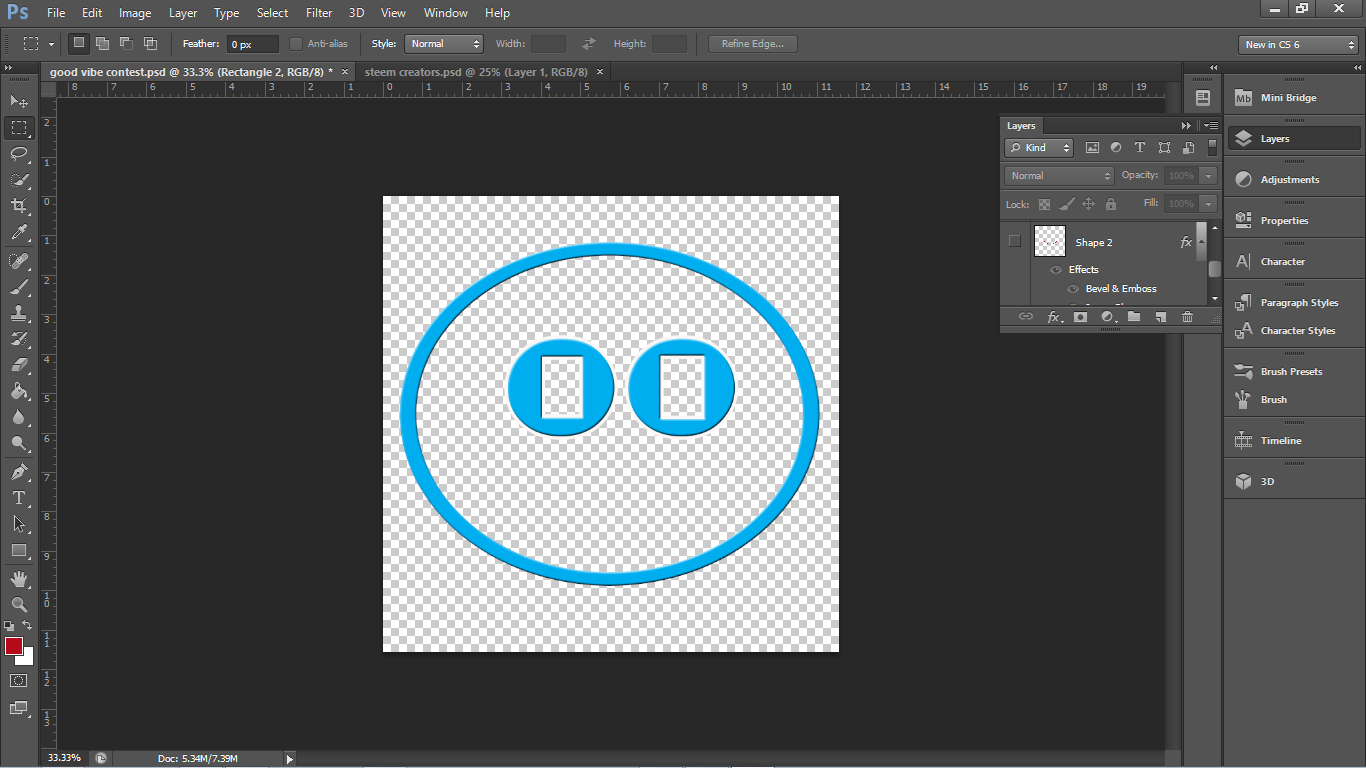Turn layer filtering on or off
Viewport: 1366px width, 768px height.
coord(1212,147)
